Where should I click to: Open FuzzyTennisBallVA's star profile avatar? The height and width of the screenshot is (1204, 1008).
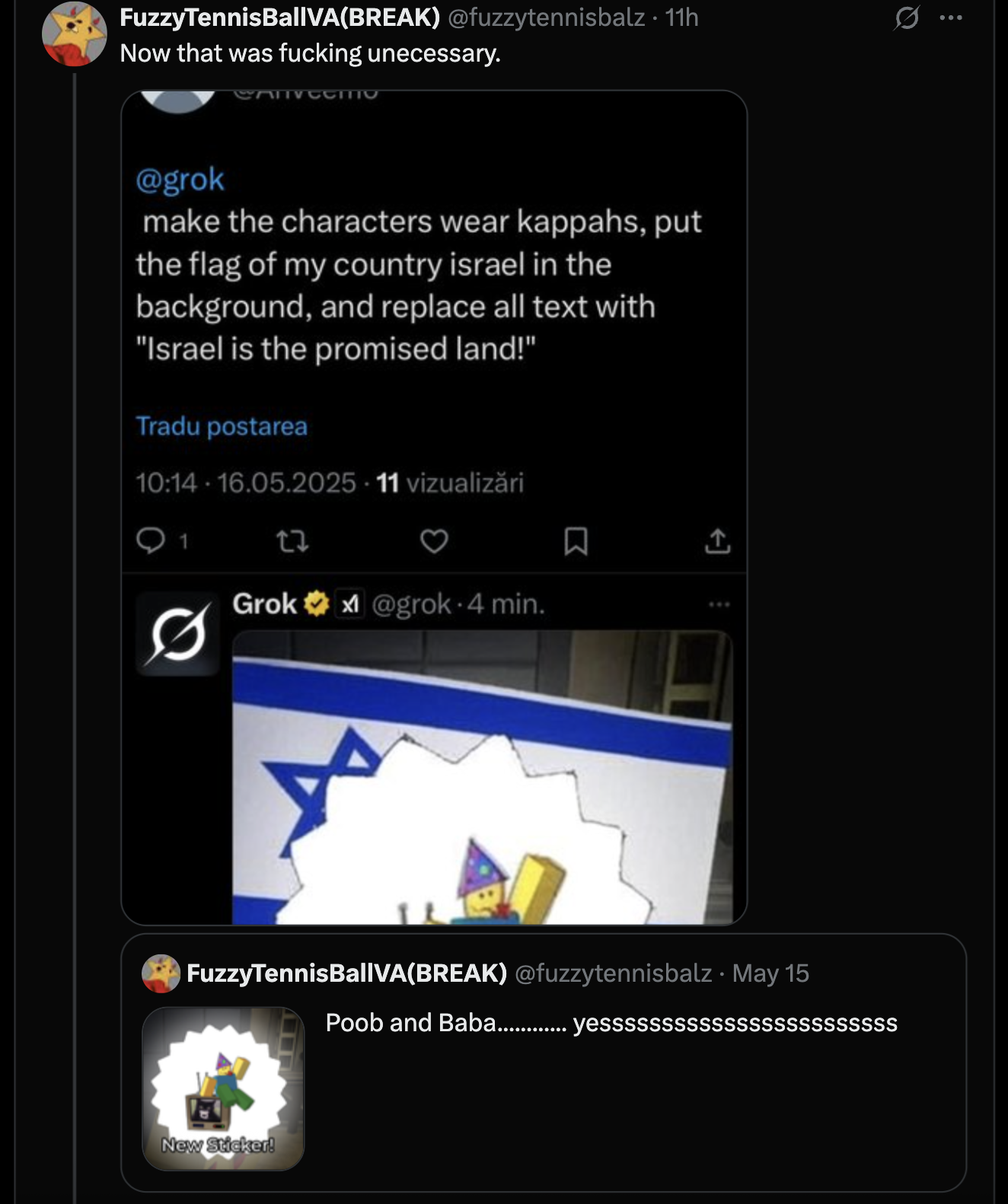coord(74,34)
